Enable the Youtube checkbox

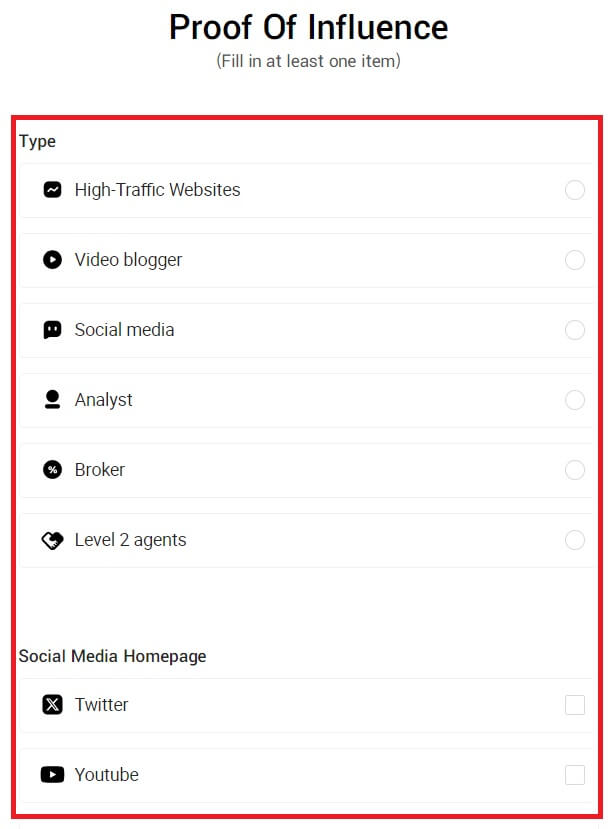575,775
